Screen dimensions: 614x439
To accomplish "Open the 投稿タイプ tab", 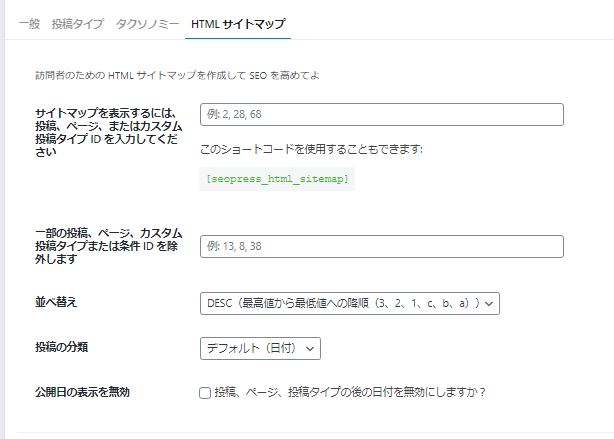I will (78, 24).
